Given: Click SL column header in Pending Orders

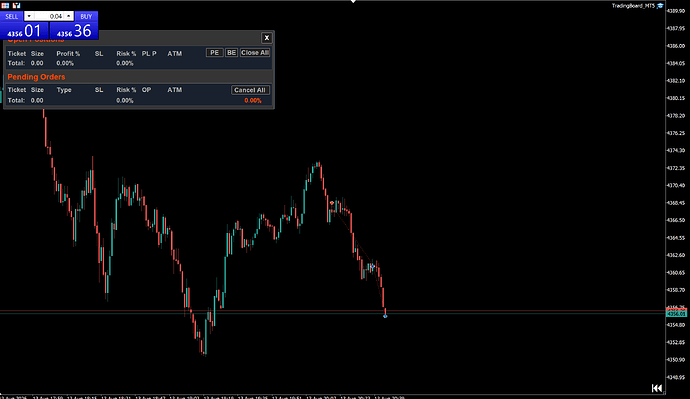Looking at the screenshot, I should tap(99, 90).
